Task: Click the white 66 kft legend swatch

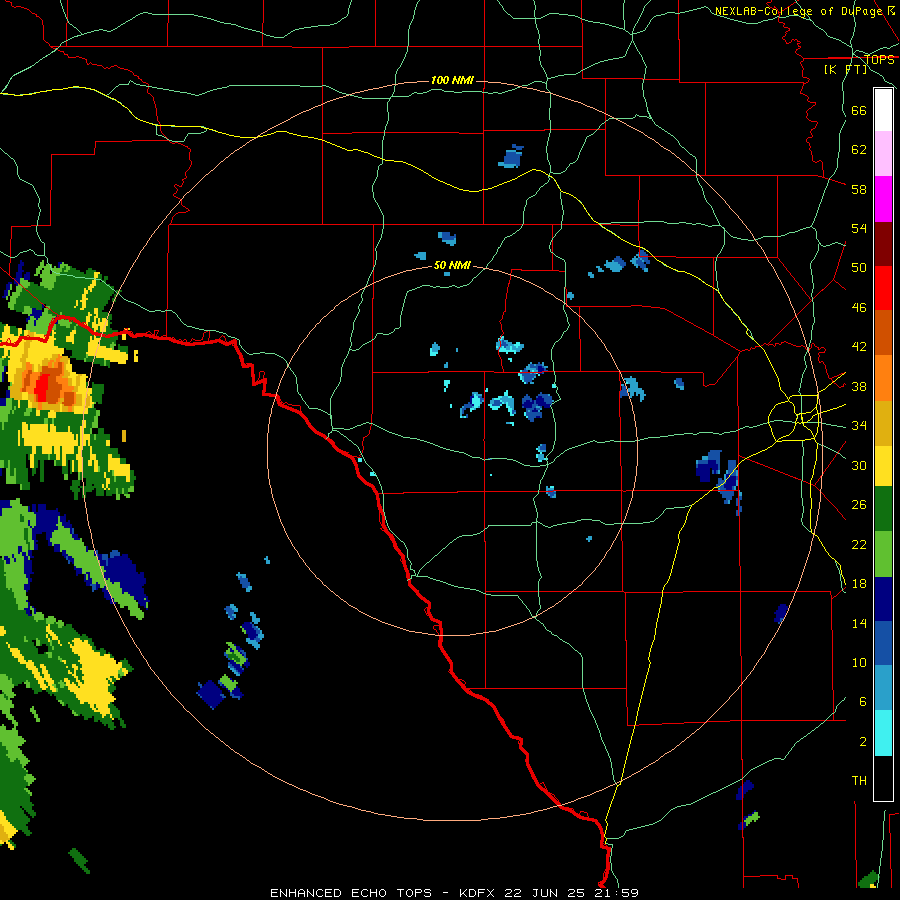Action: coord(883,110)
